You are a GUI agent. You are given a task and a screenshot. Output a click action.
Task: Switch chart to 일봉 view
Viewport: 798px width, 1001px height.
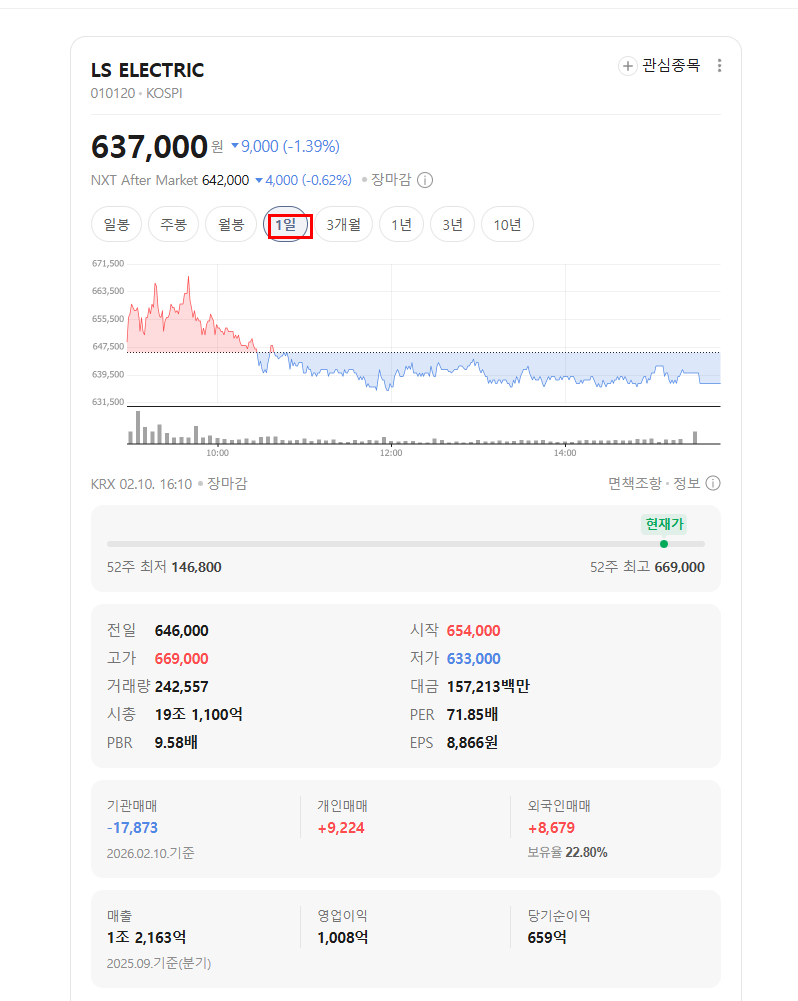(116, 225)
